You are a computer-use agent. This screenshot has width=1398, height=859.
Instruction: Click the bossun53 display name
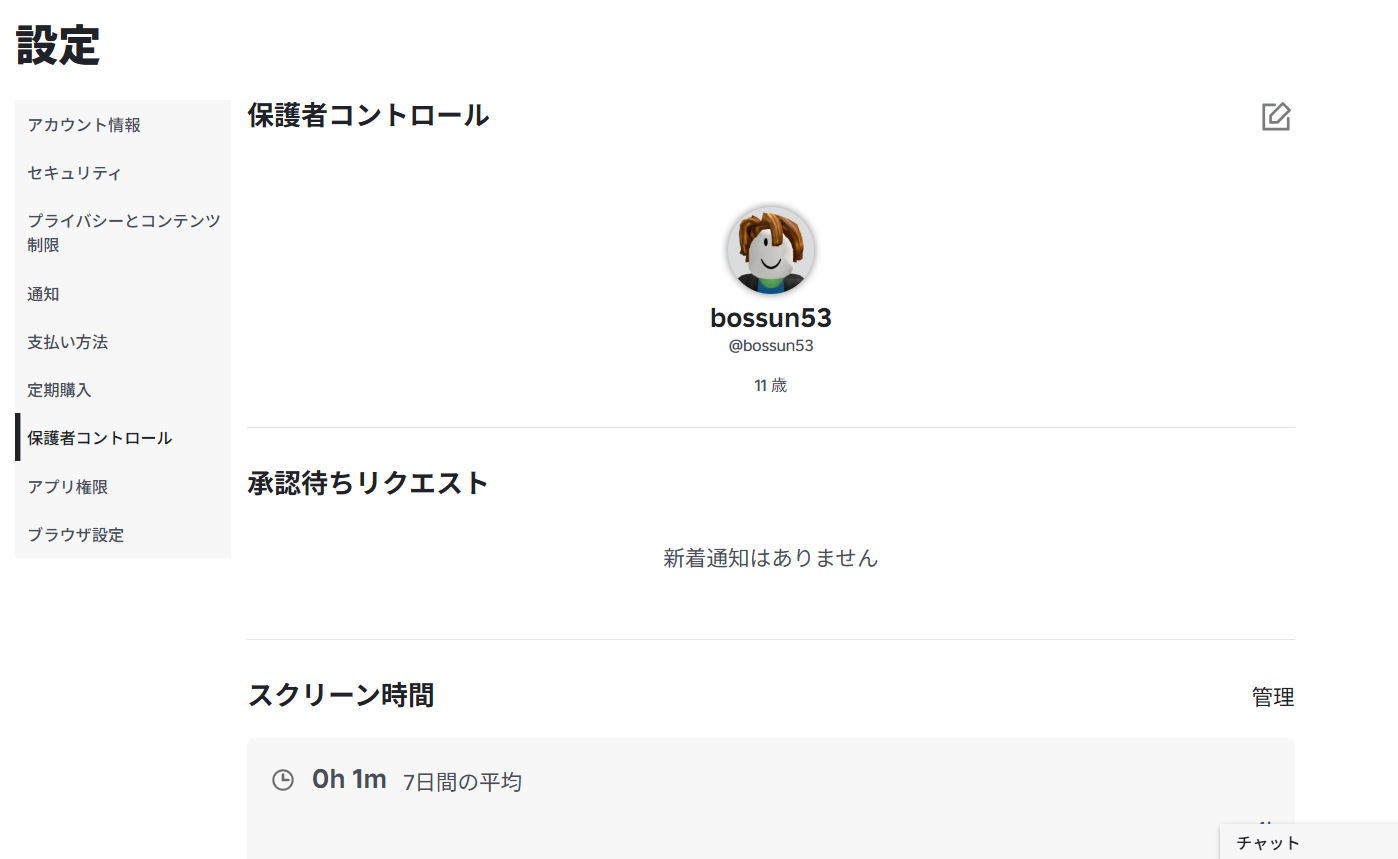770,318
